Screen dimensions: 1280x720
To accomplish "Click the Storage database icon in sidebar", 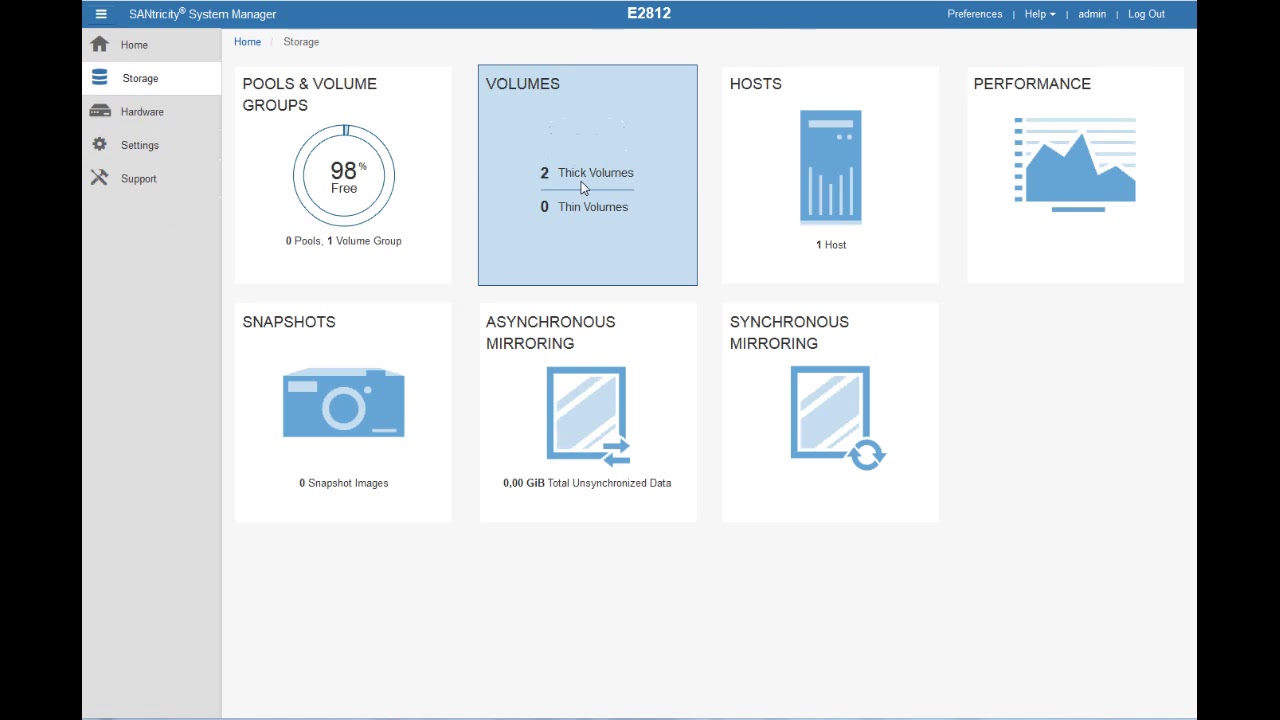I will [x=99, y=78].
